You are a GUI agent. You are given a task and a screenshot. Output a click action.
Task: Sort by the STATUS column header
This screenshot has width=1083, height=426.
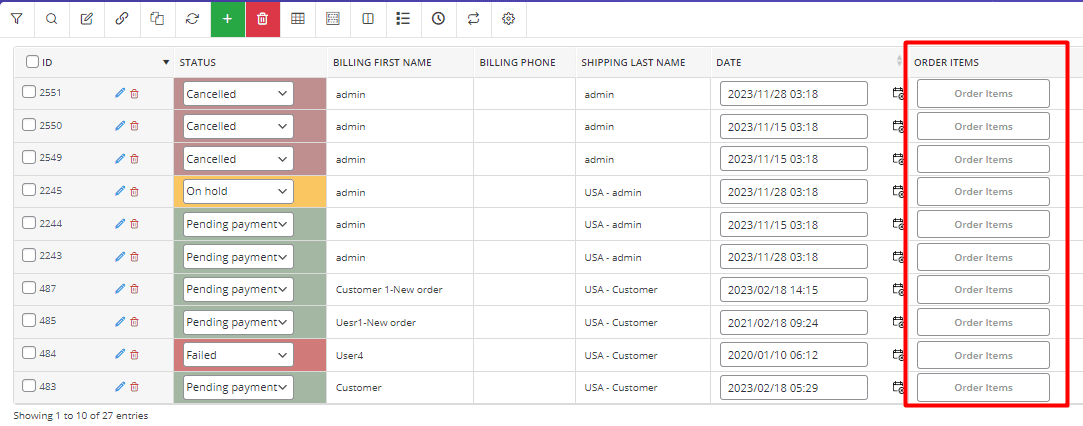coord(198,62)
